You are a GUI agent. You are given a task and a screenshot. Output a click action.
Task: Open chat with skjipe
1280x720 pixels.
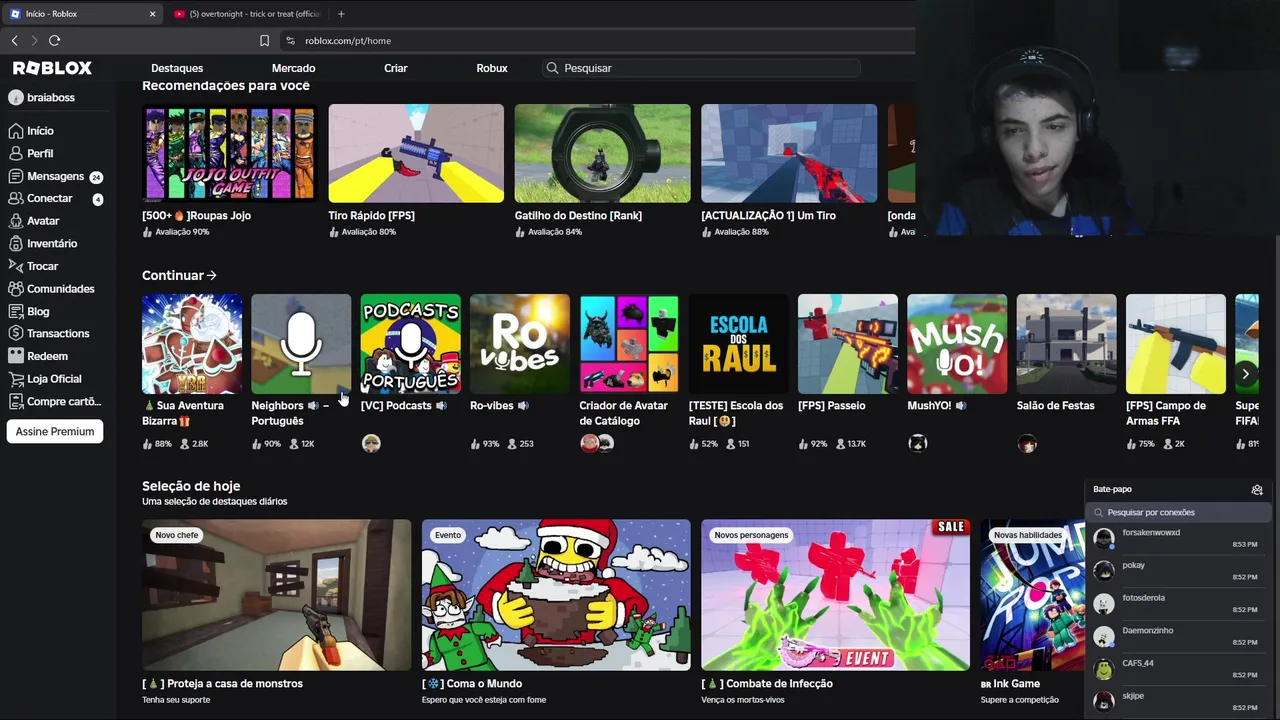(x=1178, y=702)
